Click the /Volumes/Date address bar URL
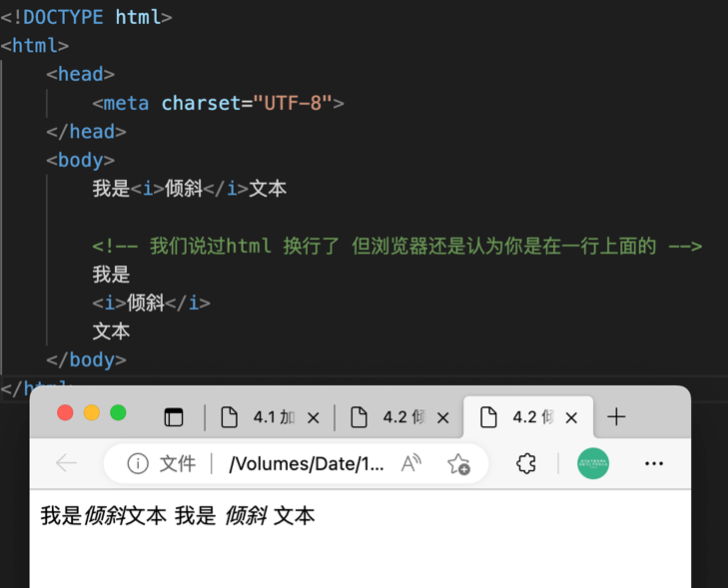Viewport: 728px width, 588px height. click(306, 464)
